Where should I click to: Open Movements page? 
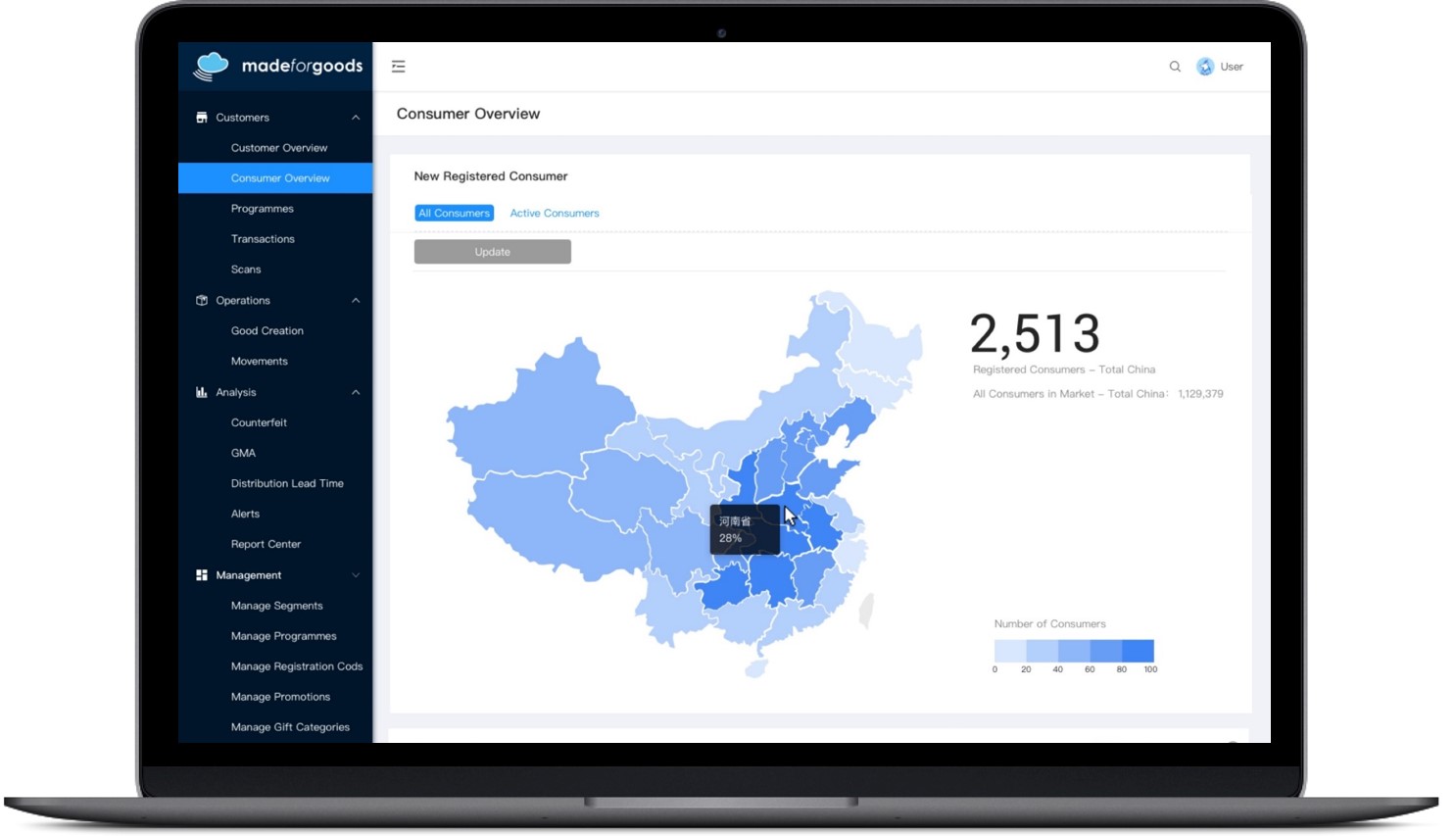(259, 362)
